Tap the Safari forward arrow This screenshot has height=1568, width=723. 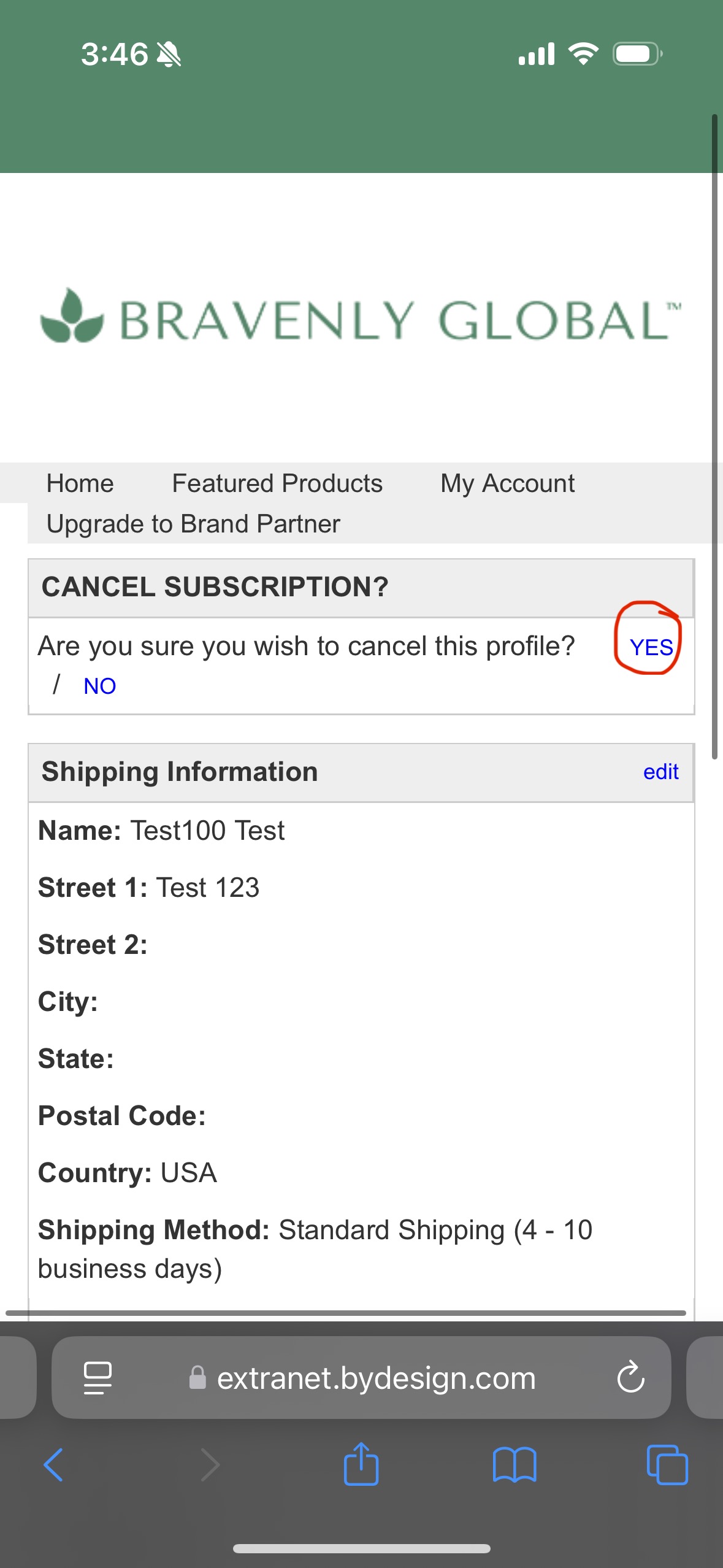click(x=210, y=1465)
